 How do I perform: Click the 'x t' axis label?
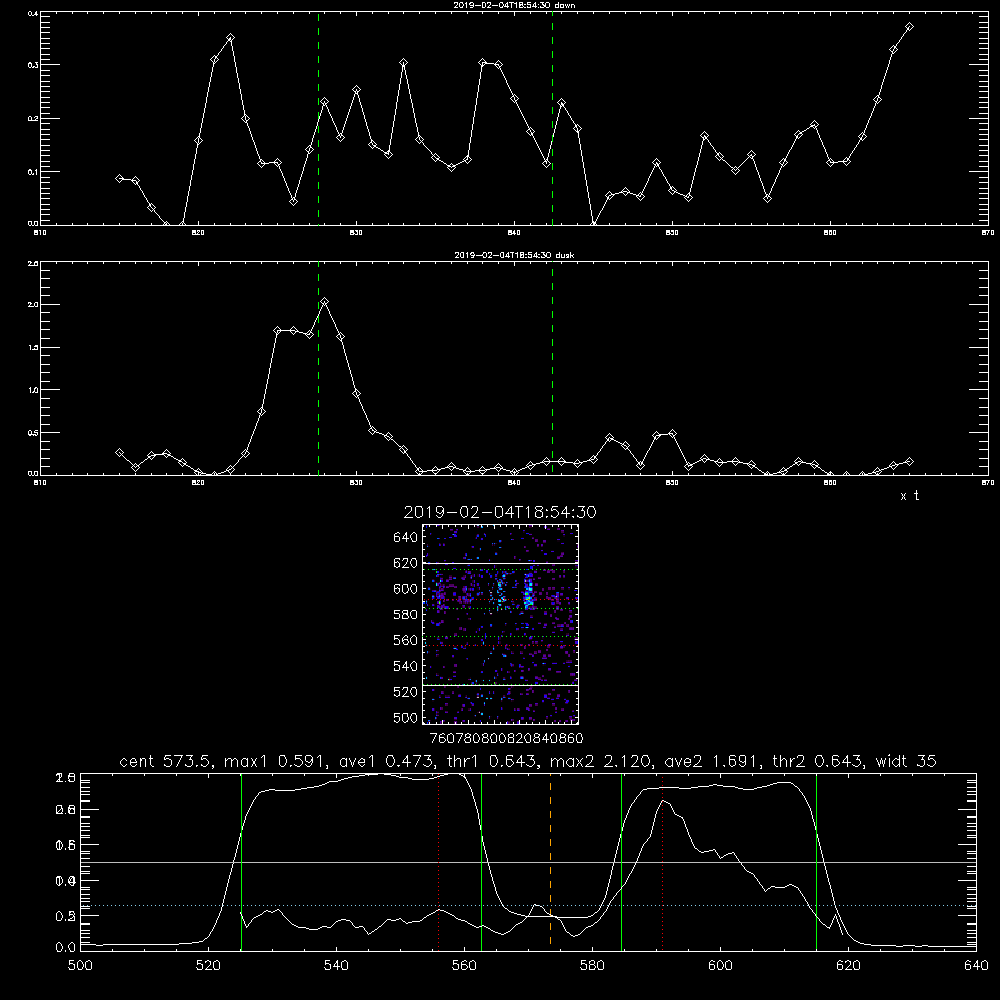pyautogui.click(x=909, y=496)
